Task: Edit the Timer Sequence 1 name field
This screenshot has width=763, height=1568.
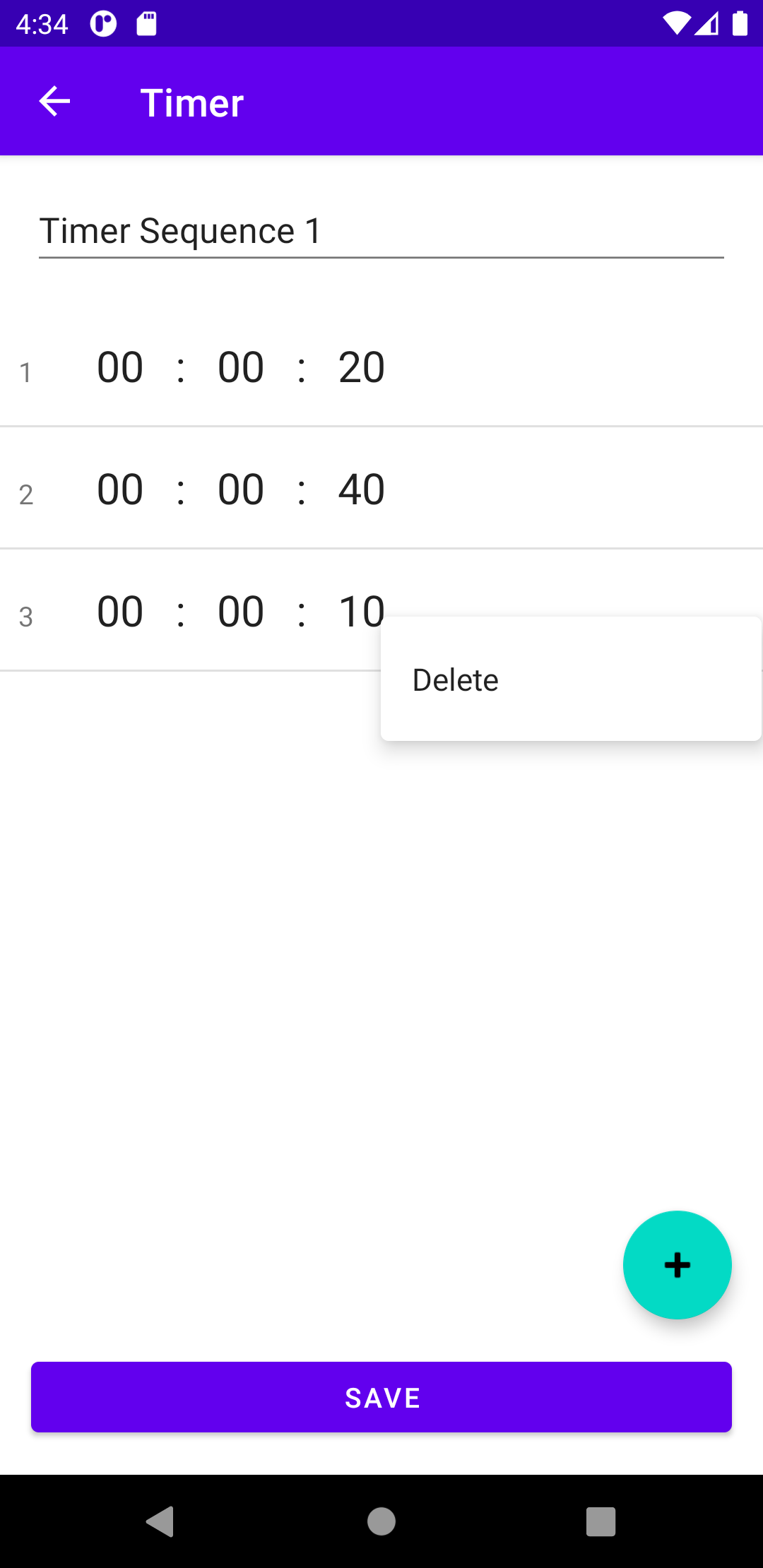Action: 381,232
